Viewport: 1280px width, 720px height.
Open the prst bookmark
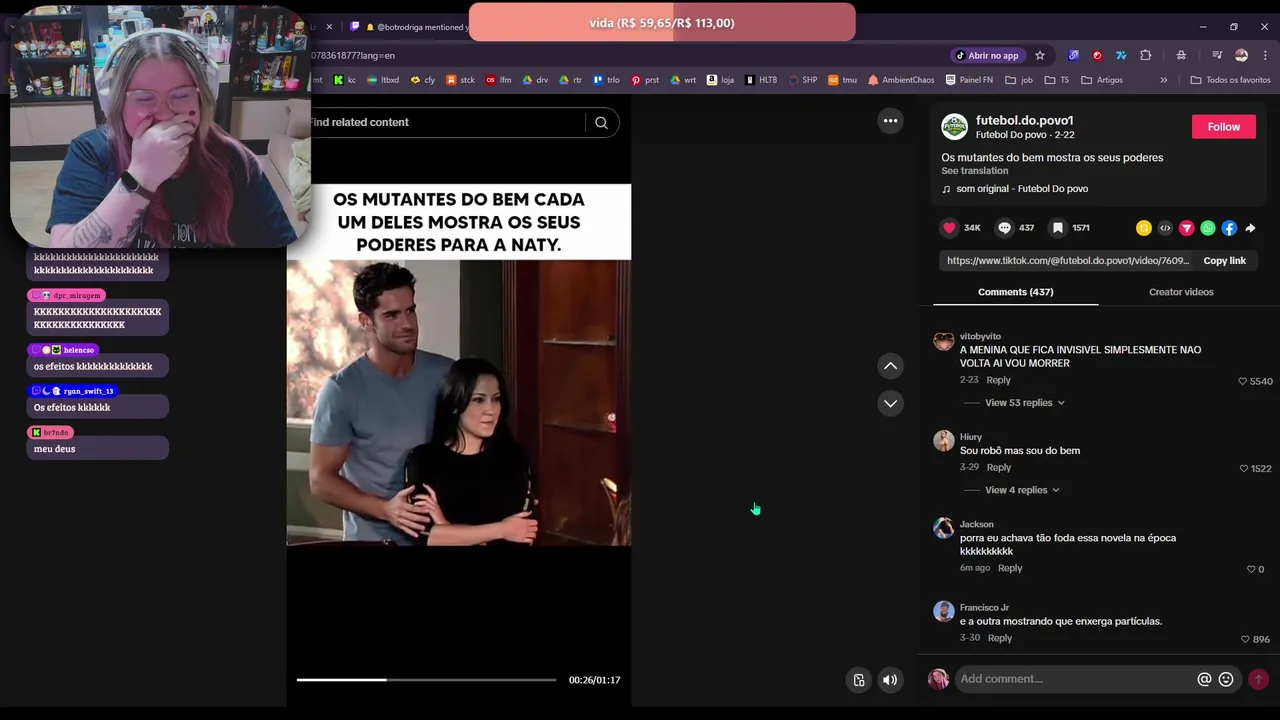pyautogui.click(x=645, y=80)
